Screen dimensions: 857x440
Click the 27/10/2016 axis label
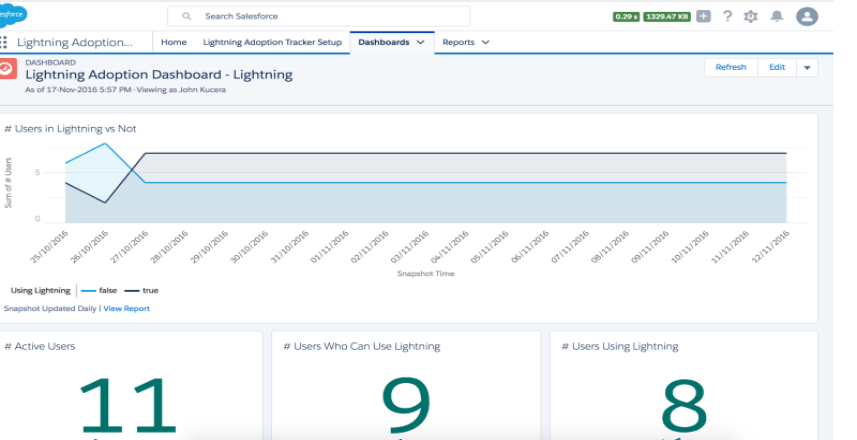[129, 247]
